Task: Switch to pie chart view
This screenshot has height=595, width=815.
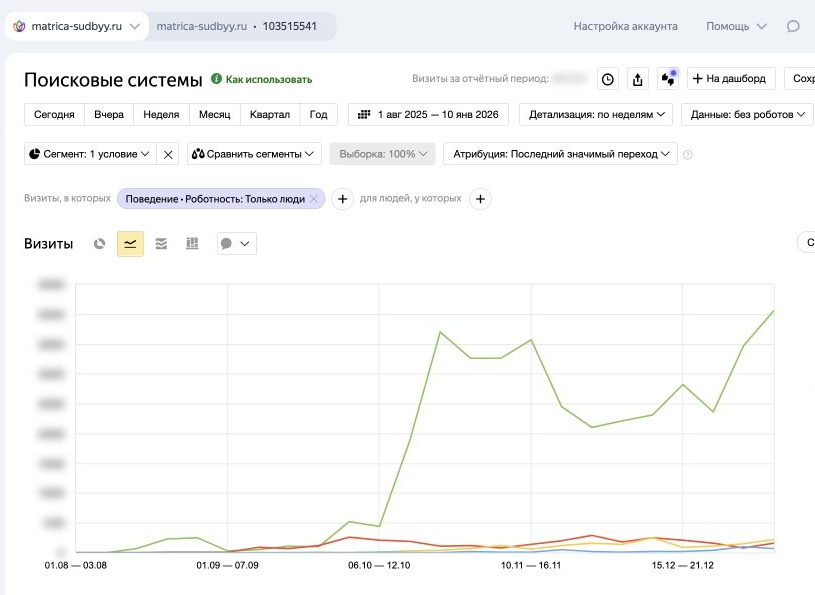Action: (x=99, y=243)
